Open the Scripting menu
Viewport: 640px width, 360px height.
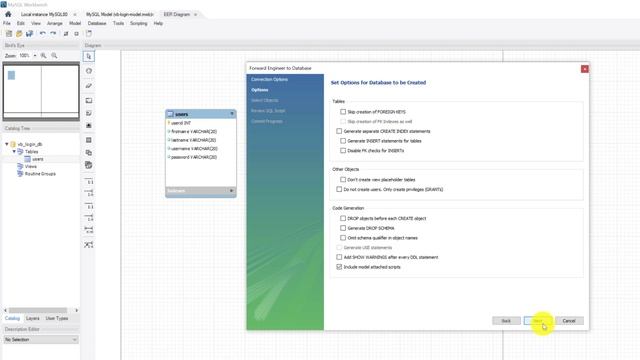[139, 24]
